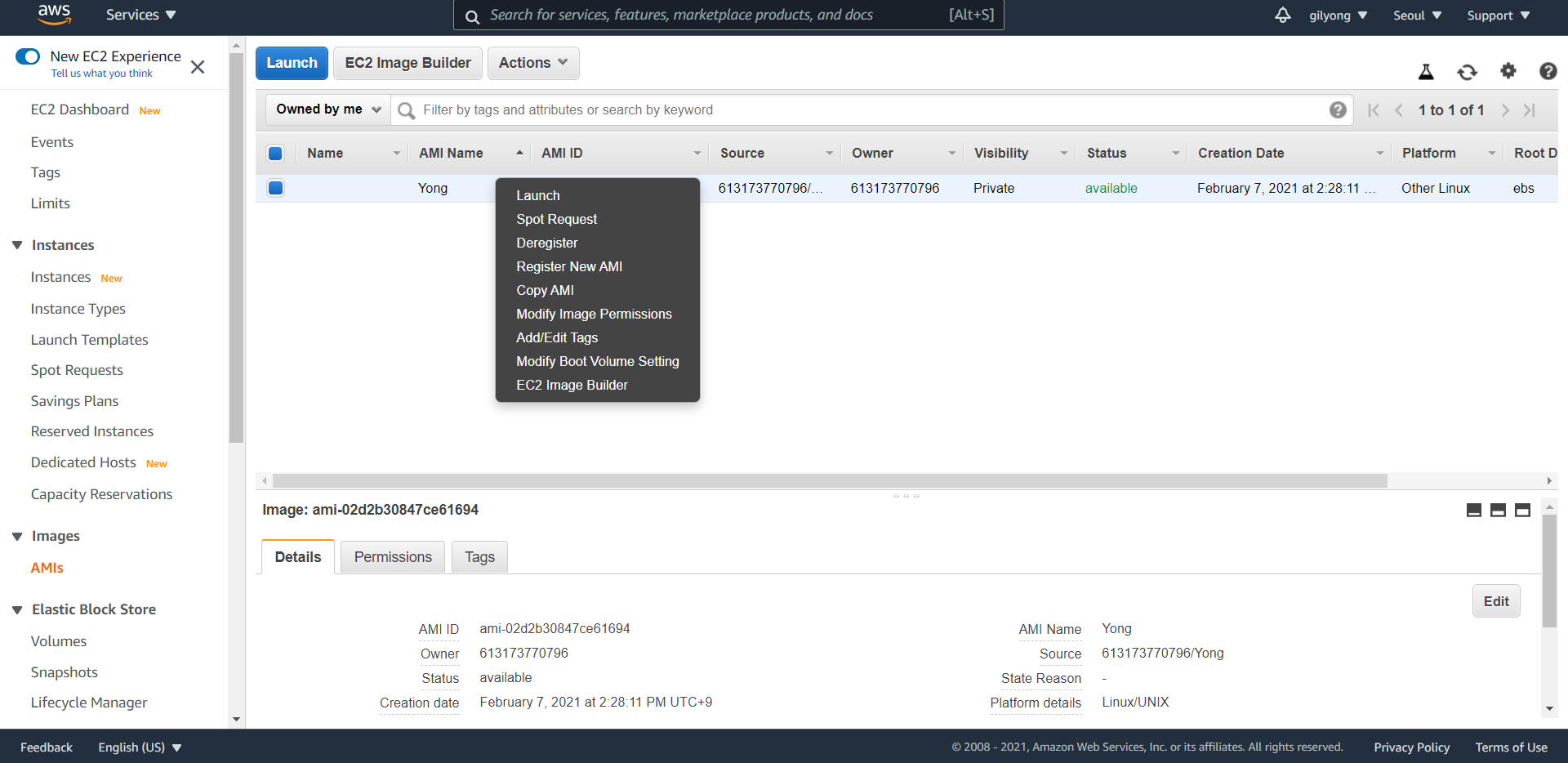Click the Edit button in details
This screenshot has height=763, width=1568.
(x=1496, y=601)
